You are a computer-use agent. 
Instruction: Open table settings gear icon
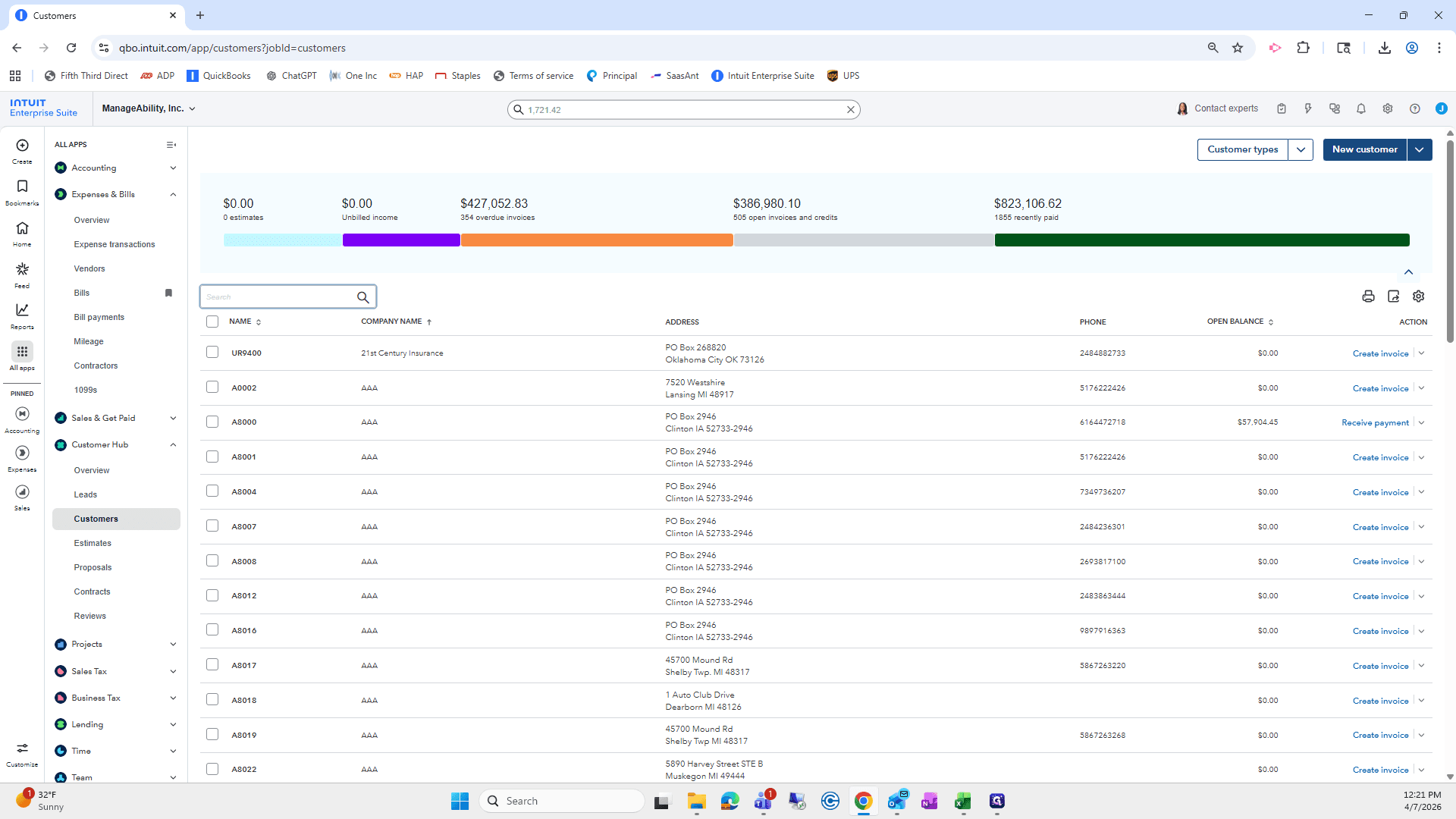click(x=1419, y=297)
